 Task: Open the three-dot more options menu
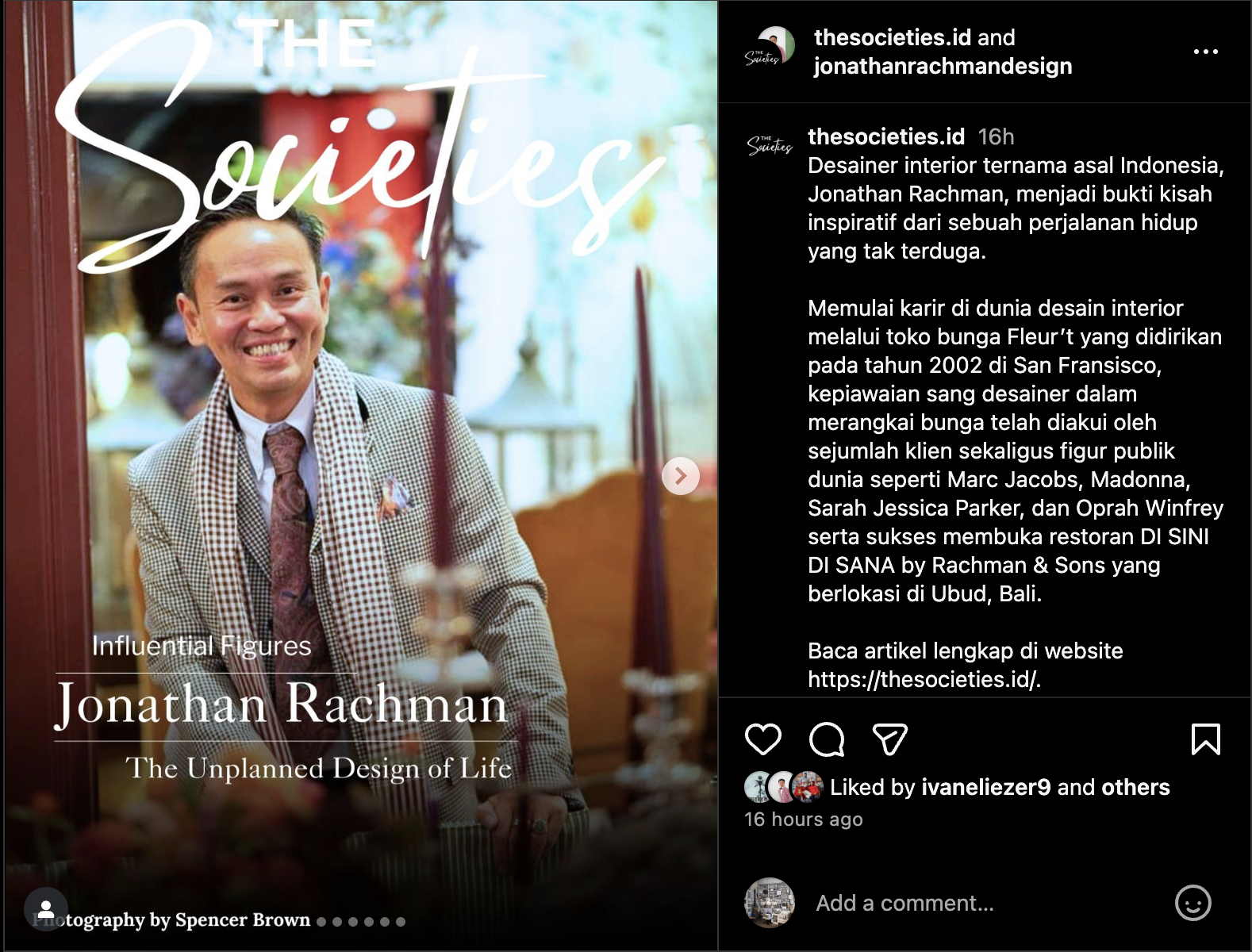tap(1206, 52)
